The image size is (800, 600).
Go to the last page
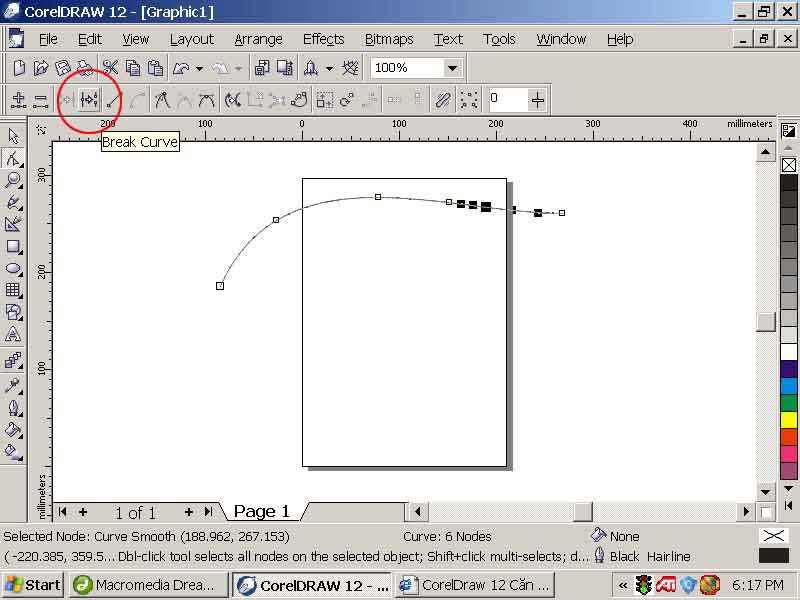[x=208, y=511]
